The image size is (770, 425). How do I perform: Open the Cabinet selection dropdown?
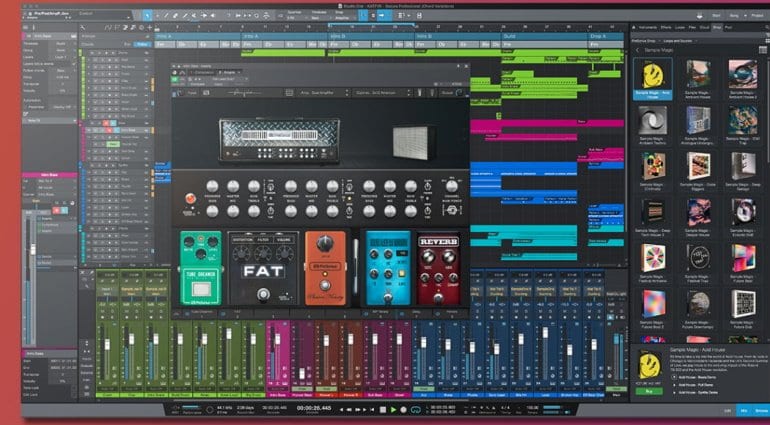[382, 92]
